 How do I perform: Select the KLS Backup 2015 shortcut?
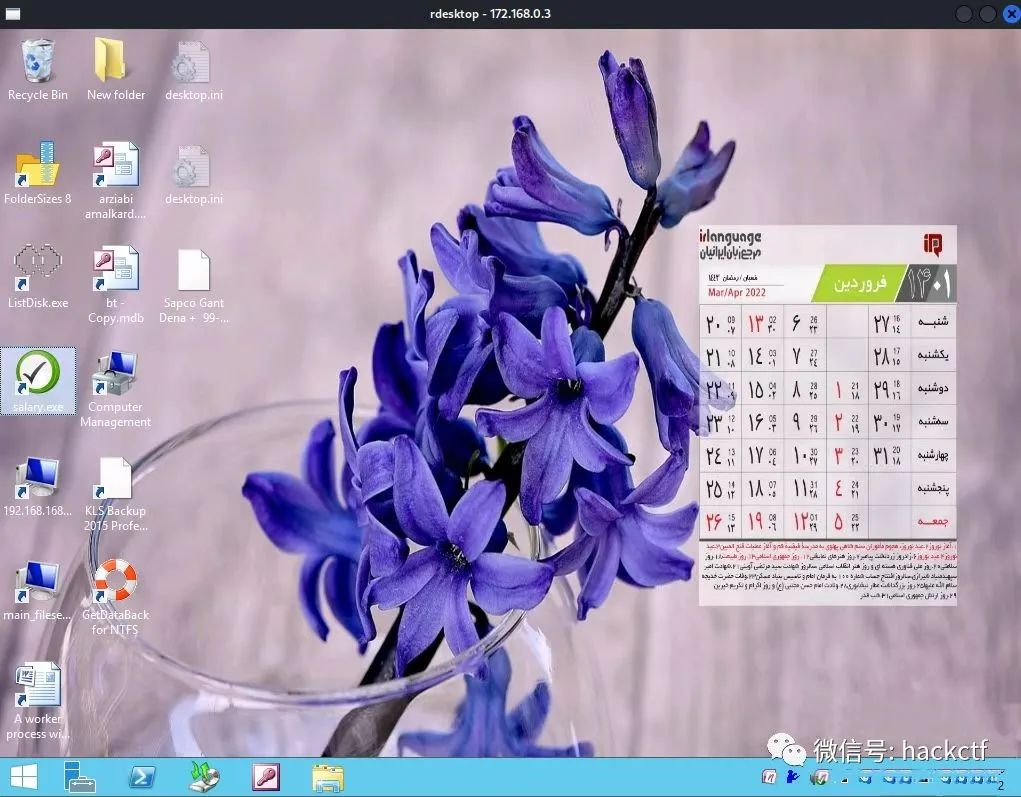(115, 494)
